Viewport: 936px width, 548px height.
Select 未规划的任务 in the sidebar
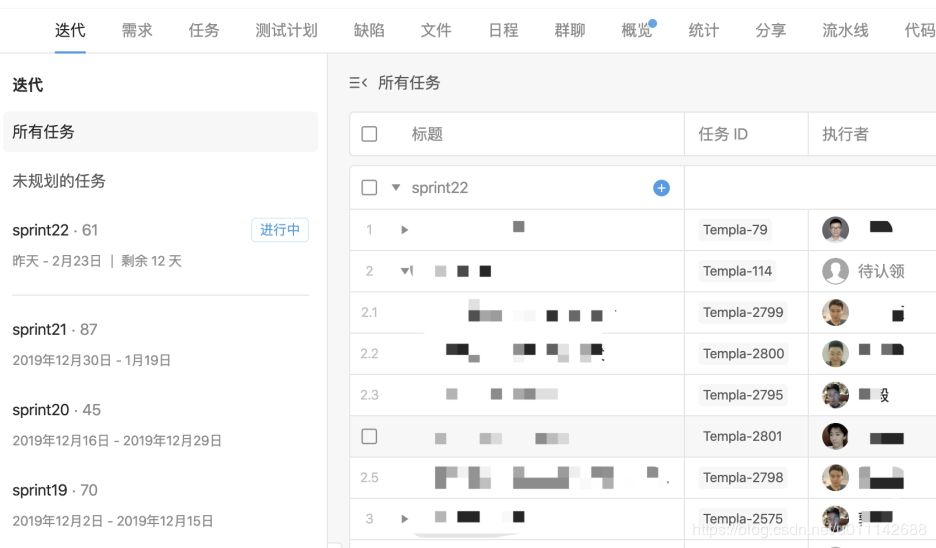[x=58, y=181]
